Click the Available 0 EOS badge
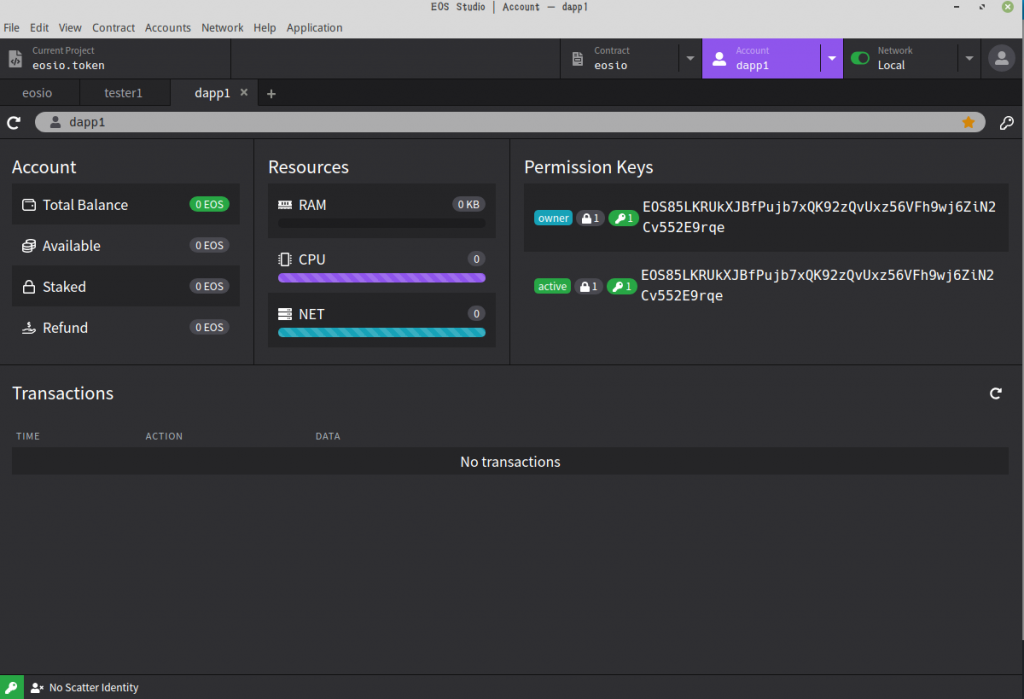This screenshot has width=1024, height=699. pos(209,246)
